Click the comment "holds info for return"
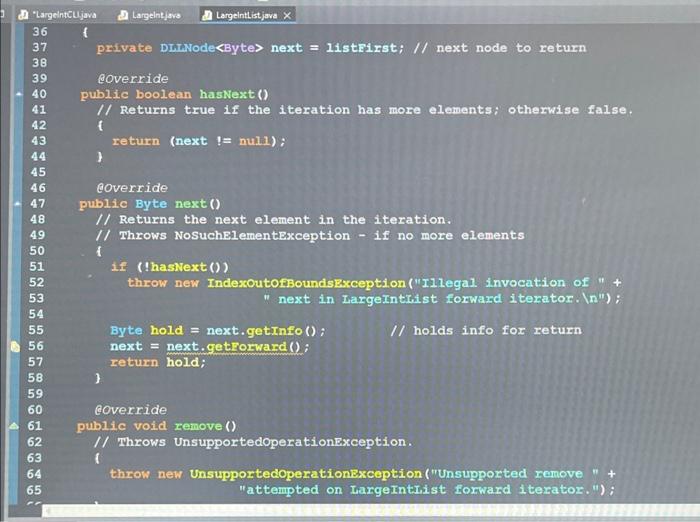 486,330
